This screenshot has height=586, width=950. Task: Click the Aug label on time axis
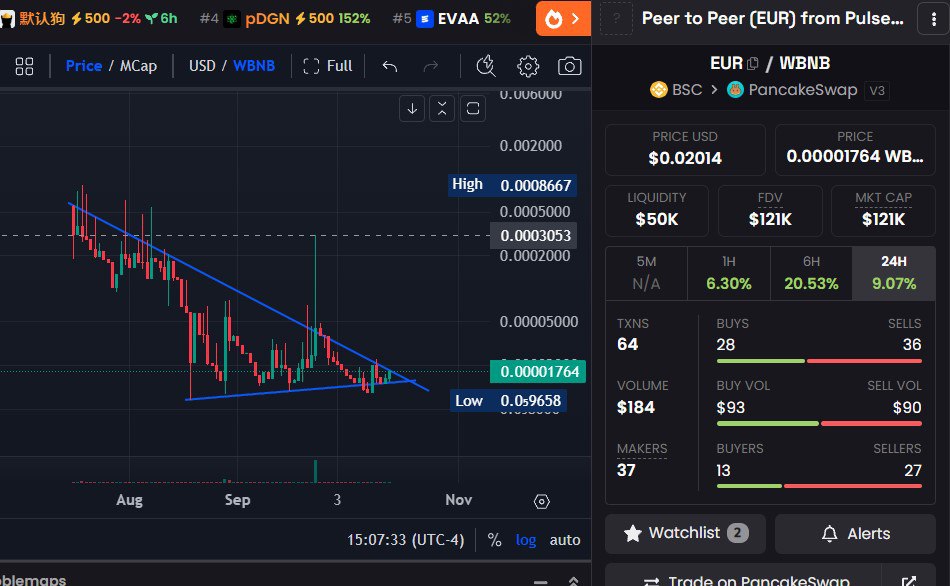[x=129, y=500]
